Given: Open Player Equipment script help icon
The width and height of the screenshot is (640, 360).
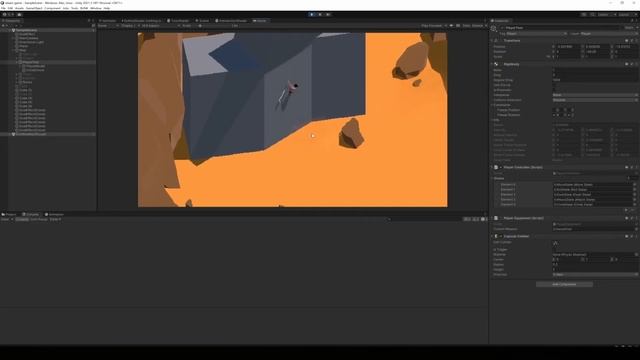Looking at the screenshot, I should tap(627, 218).
